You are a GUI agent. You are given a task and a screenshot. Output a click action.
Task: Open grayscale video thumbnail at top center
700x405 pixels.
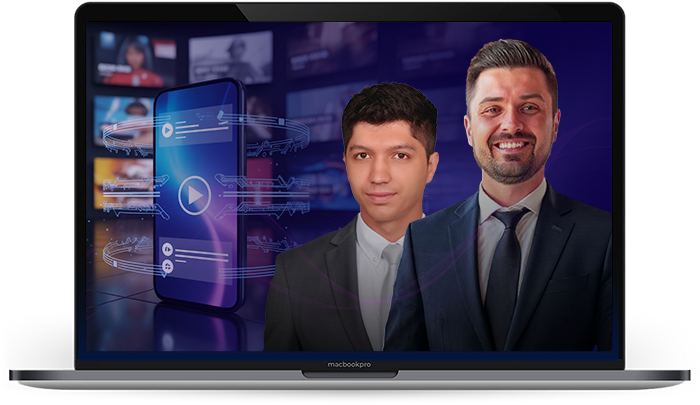(x=230, y=57)
